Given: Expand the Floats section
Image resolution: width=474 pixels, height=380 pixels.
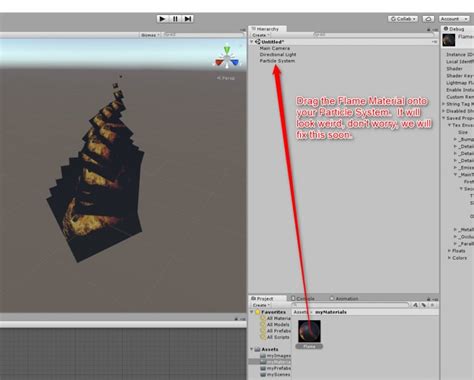Looking at the screenshot, I should click(449, 251).
